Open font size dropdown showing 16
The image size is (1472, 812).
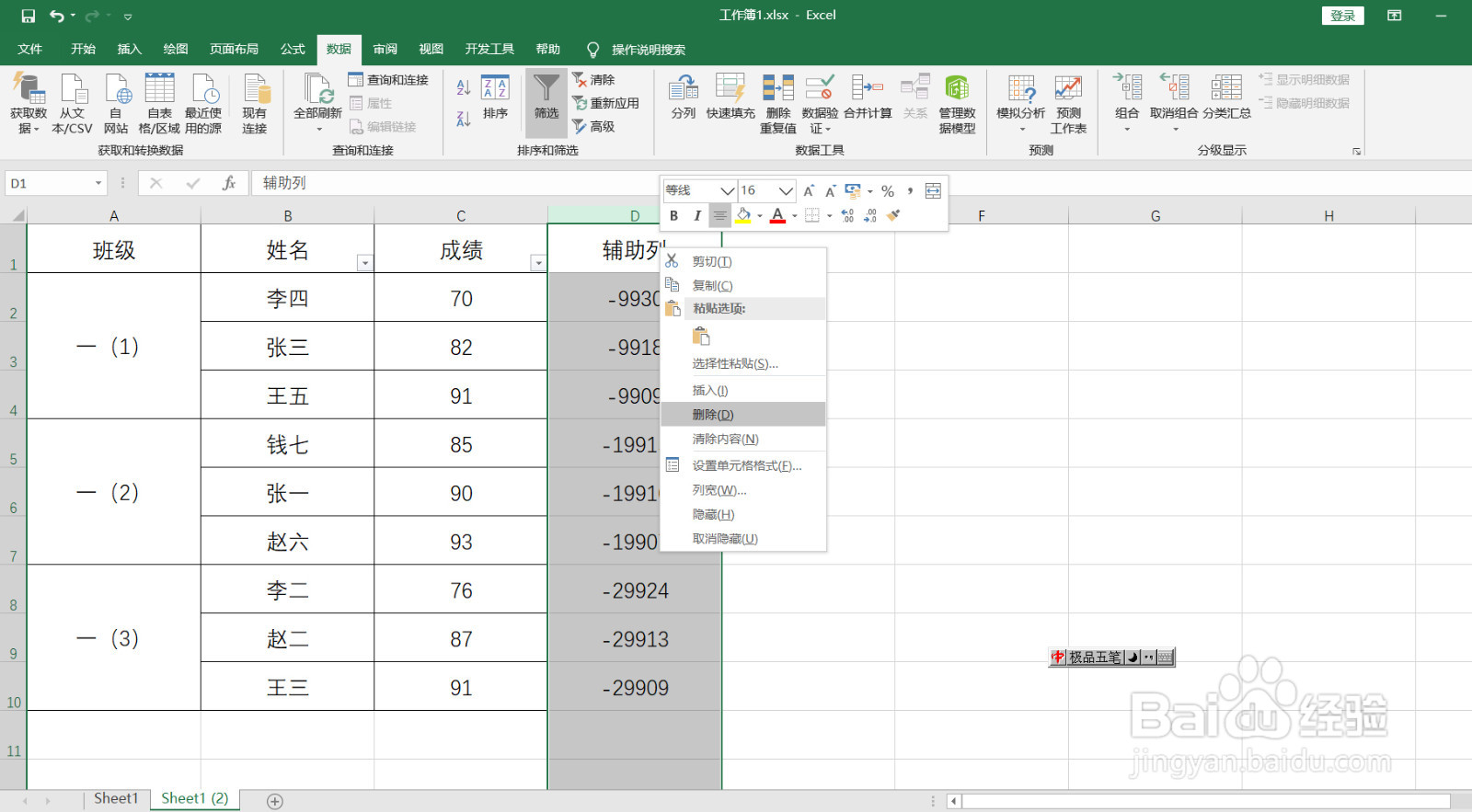coord(786,190)
